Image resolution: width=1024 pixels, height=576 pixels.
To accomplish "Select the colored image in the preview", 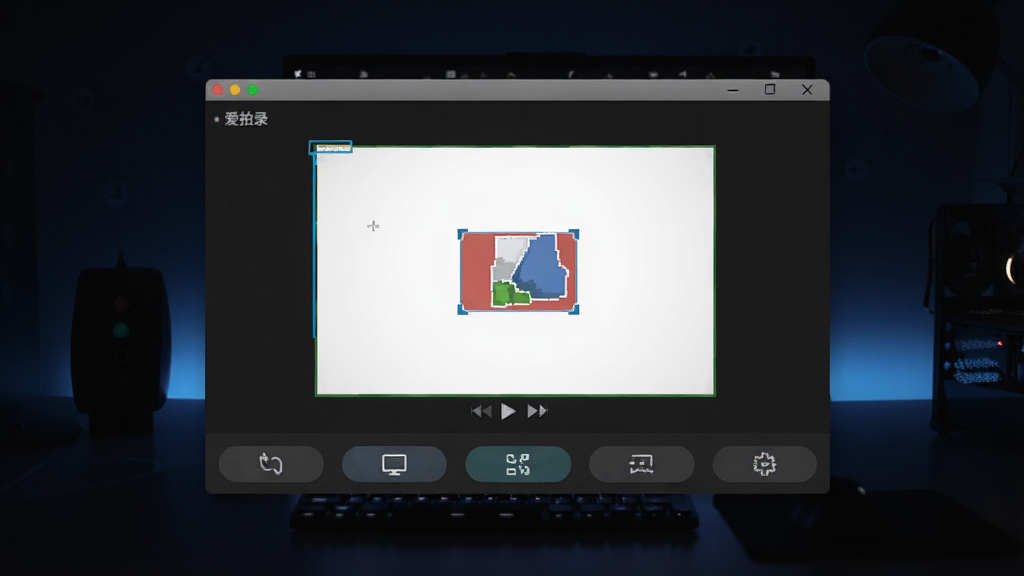I will coord(518,271).
